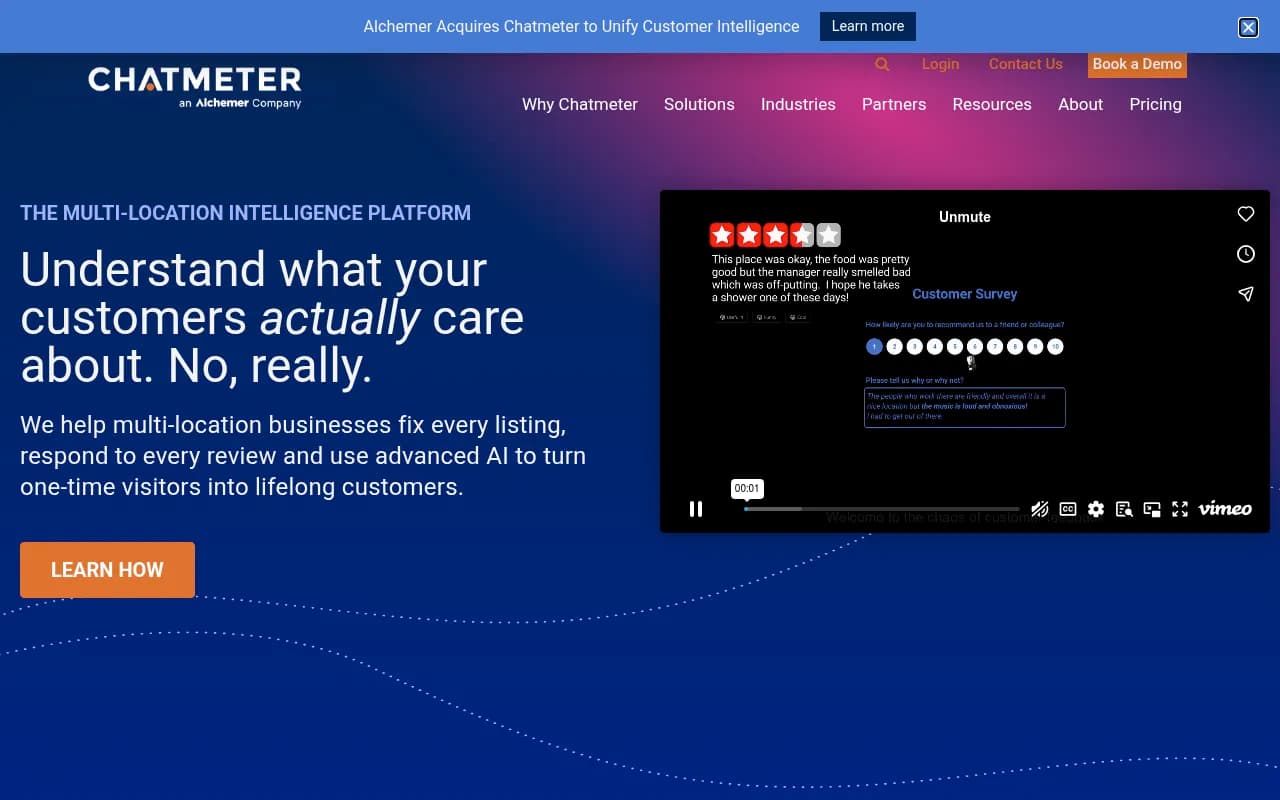Click the LEARN HOW button
Image resolution: width=1280 pixels, height=800 pixels.
click(107, 570)
